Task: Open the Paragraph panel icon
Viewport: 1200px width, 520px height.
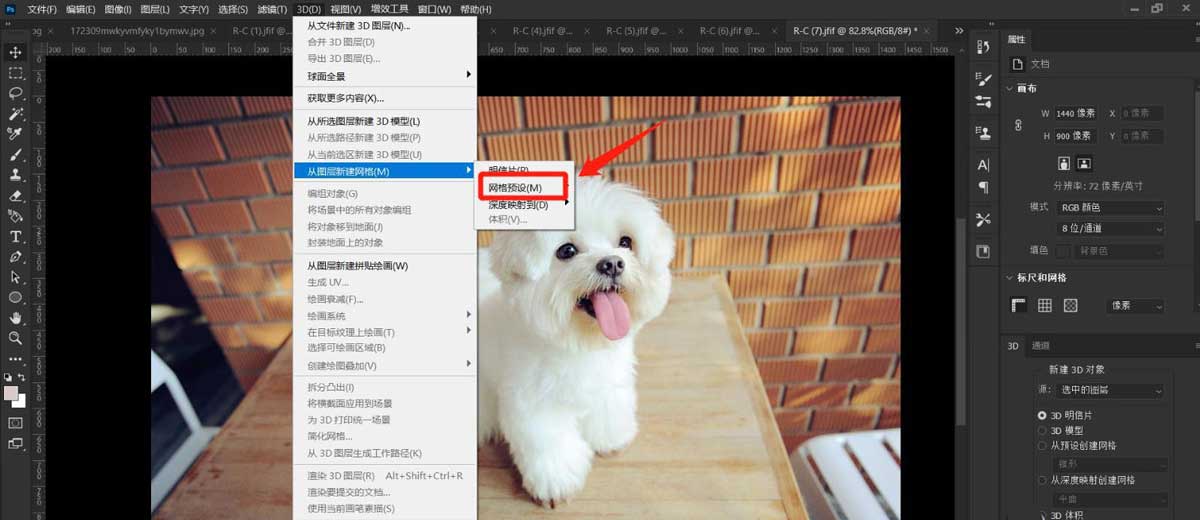Action: click(984, 187)
